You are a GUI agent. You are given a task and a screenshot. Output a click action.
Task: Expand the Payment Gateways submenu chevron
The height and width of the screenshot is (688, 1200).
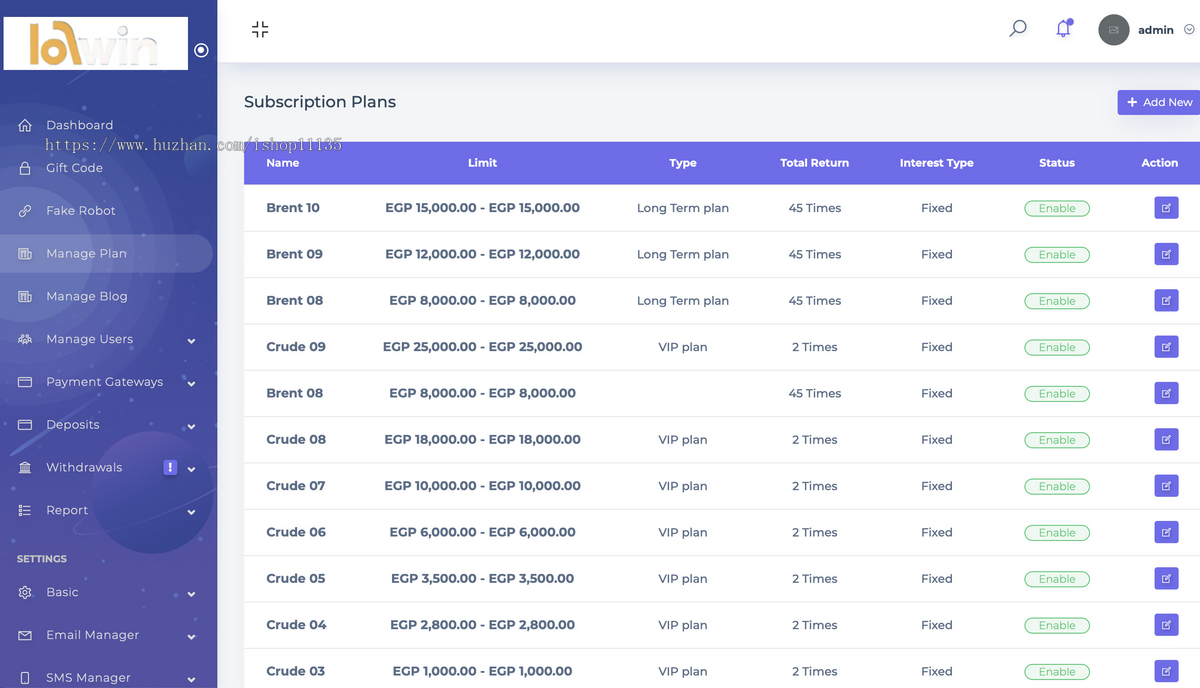point(191,384)
